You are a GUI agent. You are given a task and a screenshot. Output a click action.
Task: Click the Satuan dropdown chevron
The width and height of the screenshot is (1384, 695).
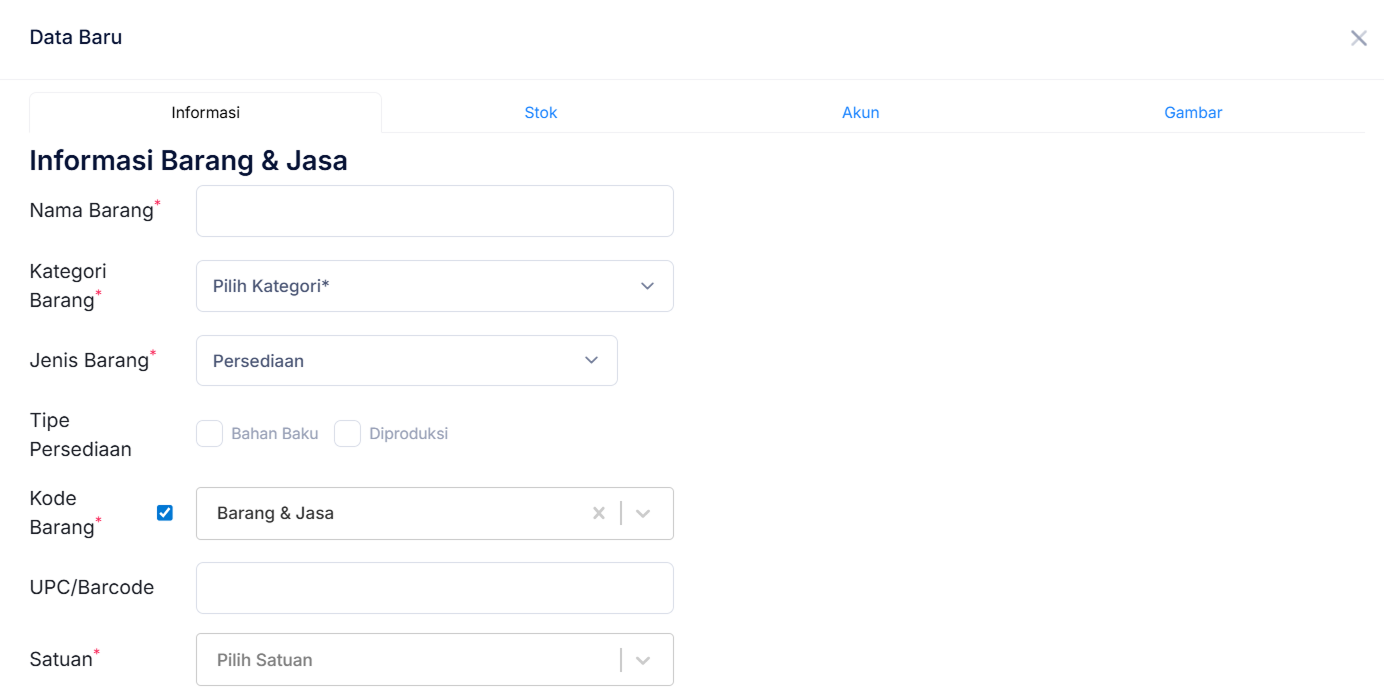(x=643, y=660)
